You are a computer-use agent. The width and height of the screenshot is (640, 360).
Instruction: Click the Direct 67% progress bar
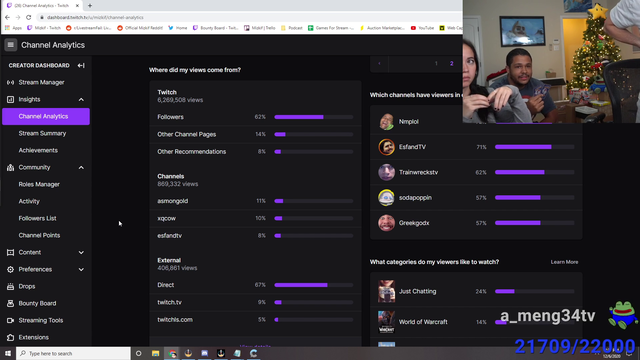tap(313, 285)
